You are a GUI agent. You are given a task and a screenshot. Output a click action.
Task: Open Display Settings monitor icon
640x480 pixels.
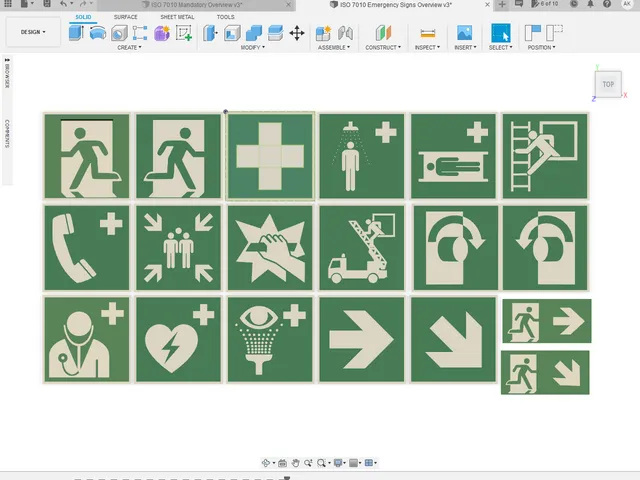(x=338, y=463)
